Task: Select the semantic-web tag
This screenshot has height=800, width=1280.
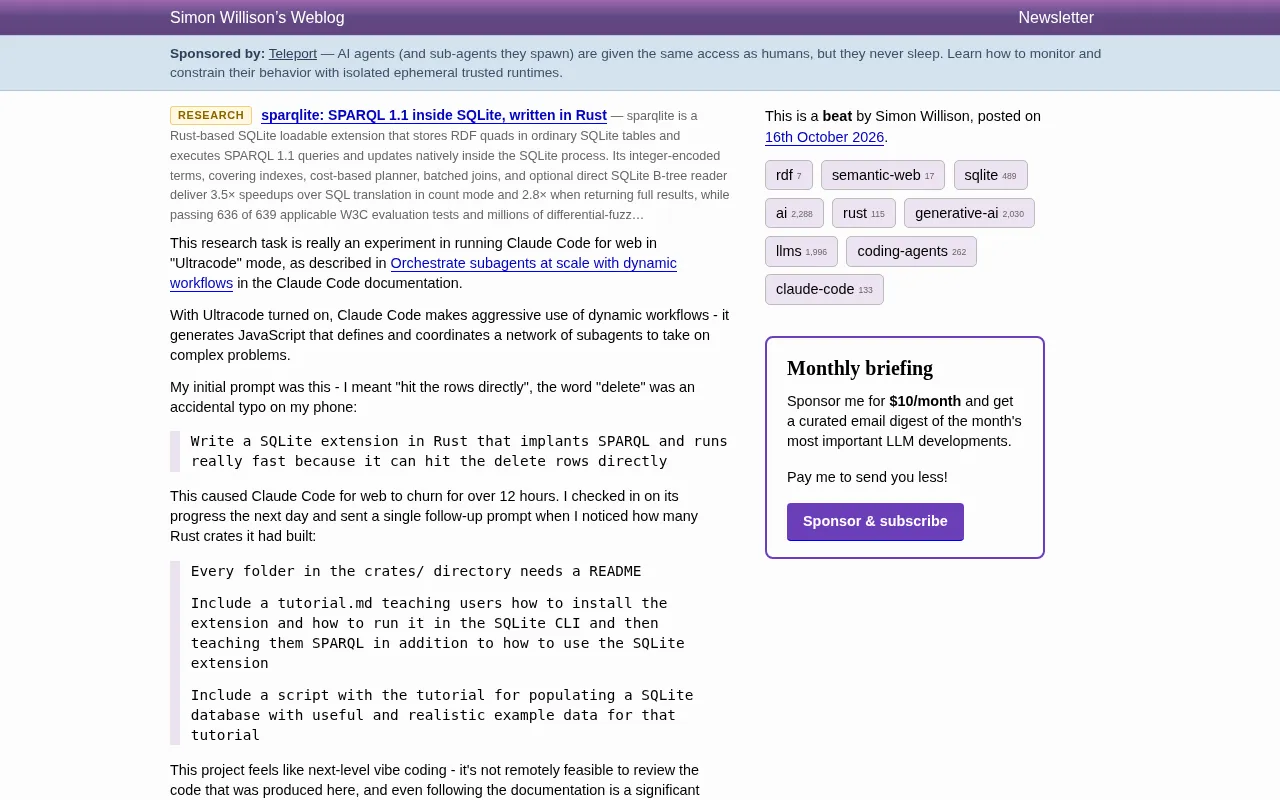Action: point(883,175)
